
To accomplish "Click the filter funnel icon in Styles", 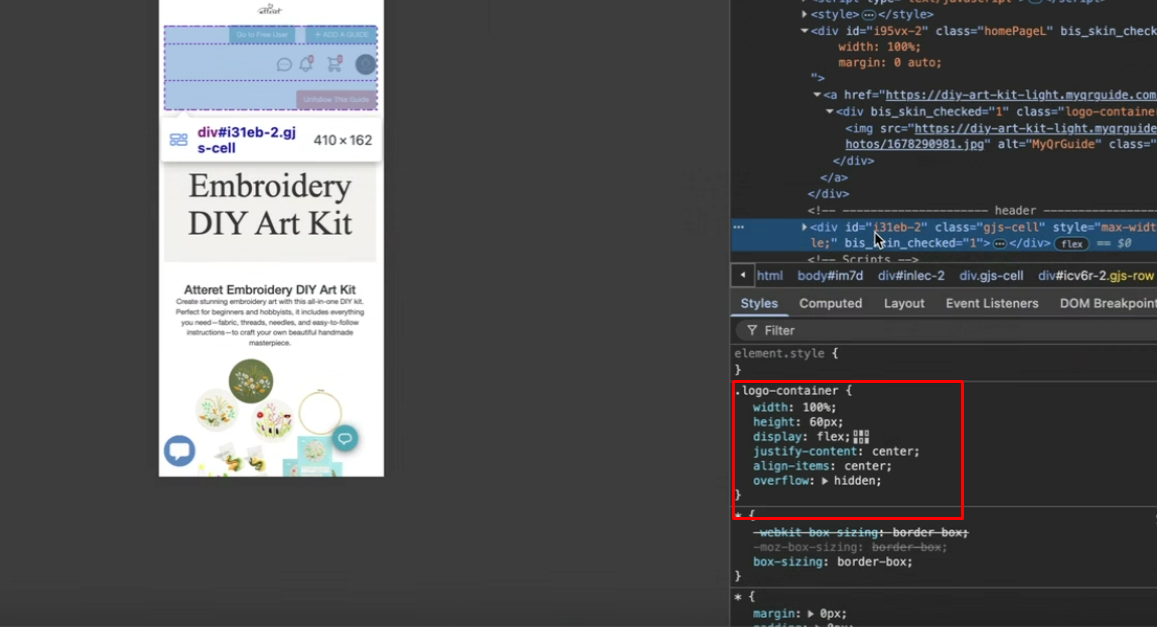I will pyautogui.click(x=751, y=330).
